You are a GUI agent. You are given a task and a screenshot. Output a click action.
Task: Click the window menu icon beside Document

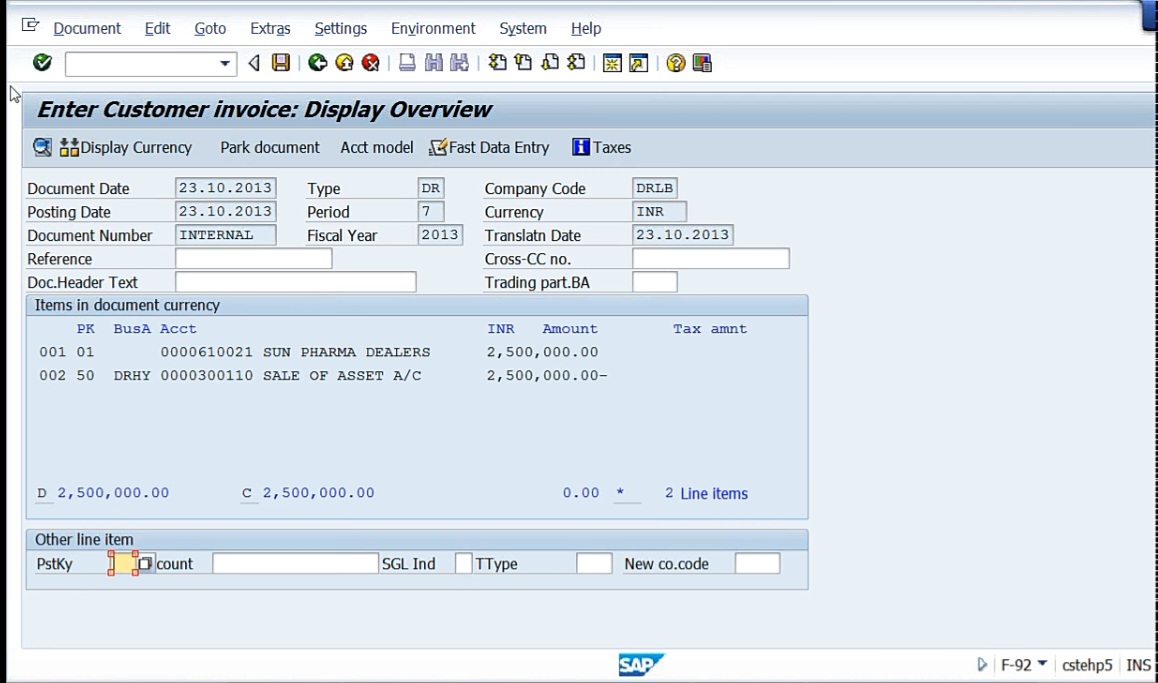30,26
